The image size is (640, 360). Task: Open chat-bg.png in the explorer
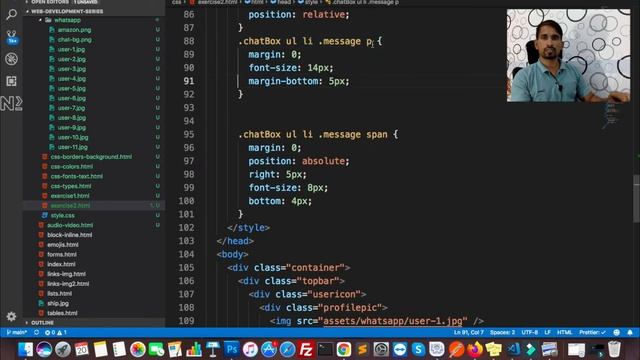coord(75,40)
